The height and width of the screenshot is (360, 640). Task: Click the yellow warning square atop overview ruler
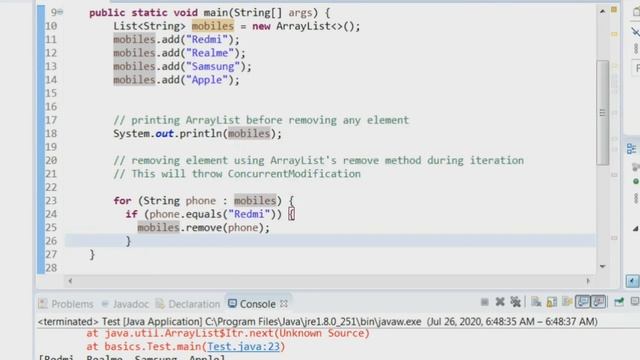coord(614,9)
